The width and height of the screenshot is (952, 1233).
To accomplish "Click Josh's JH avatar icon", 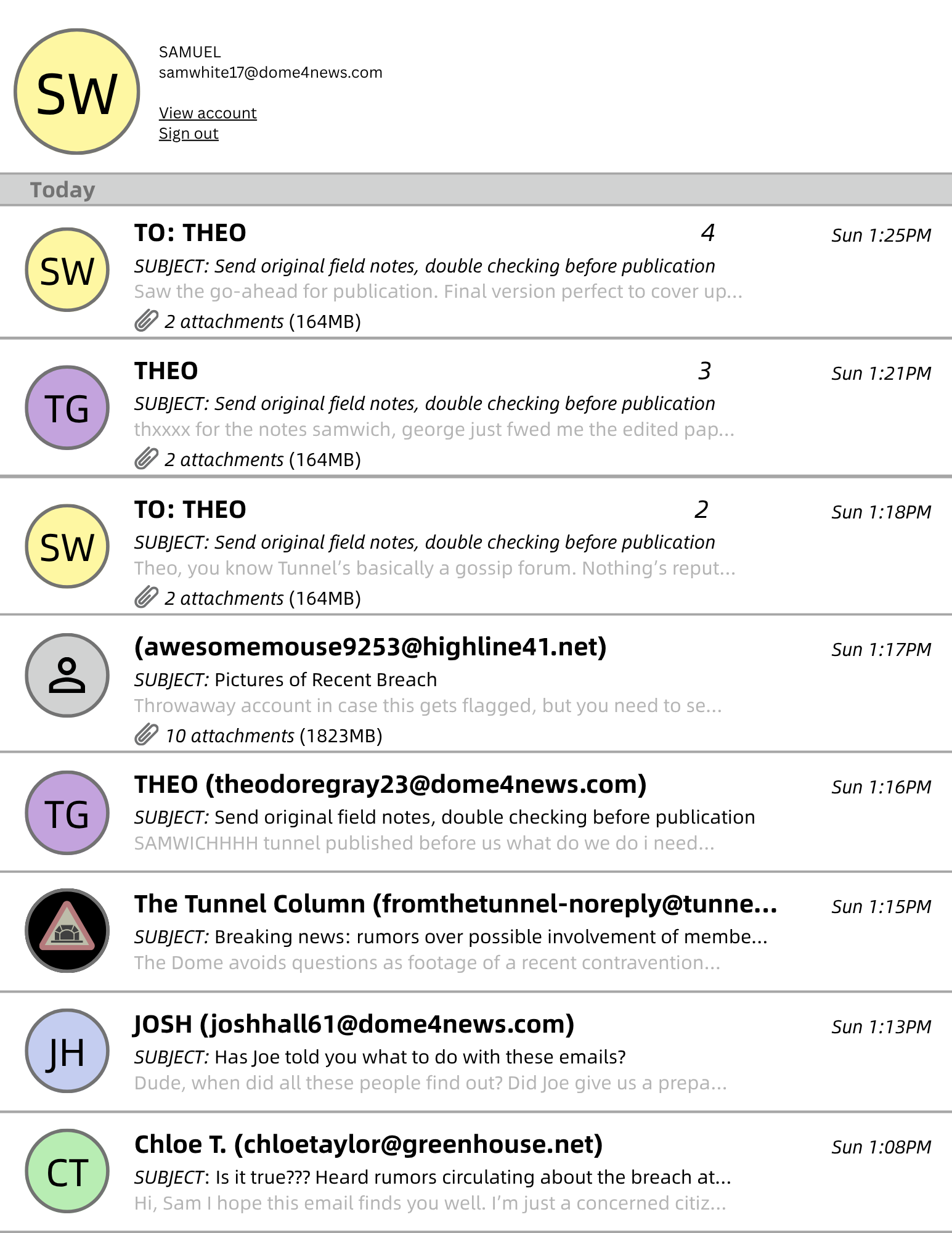I will [67, 1051].
